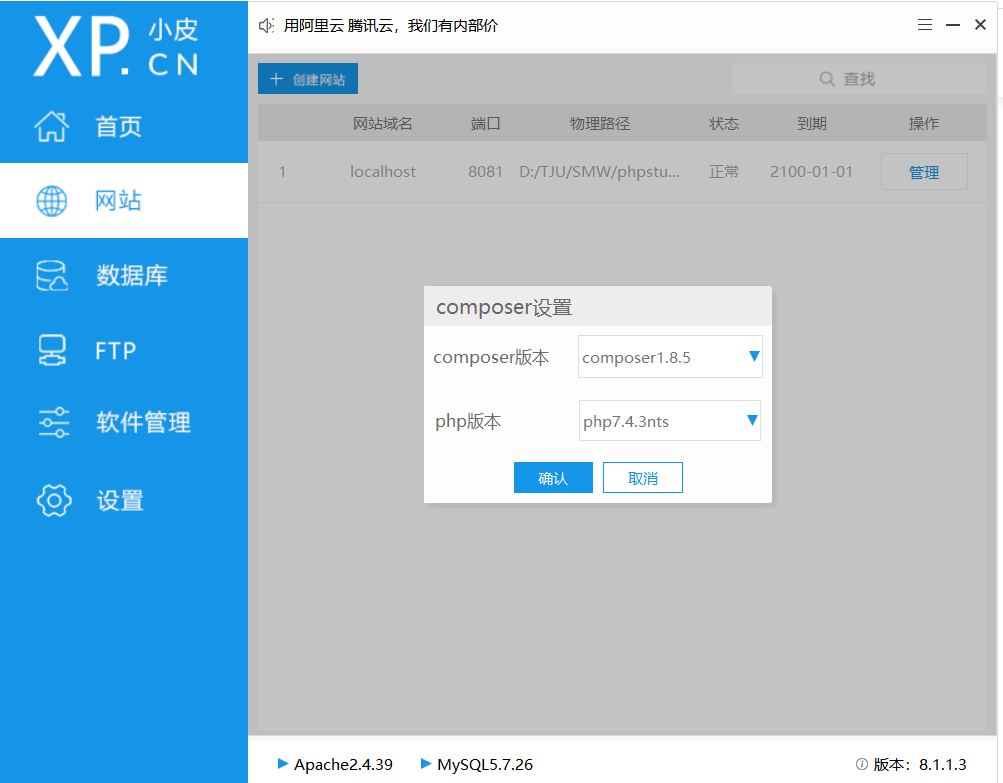This screenshot has width=1003, height=783.
Task: Expand the Apache2.4.39 status entry
Action: pyautogui.click(x=334, y=763)
